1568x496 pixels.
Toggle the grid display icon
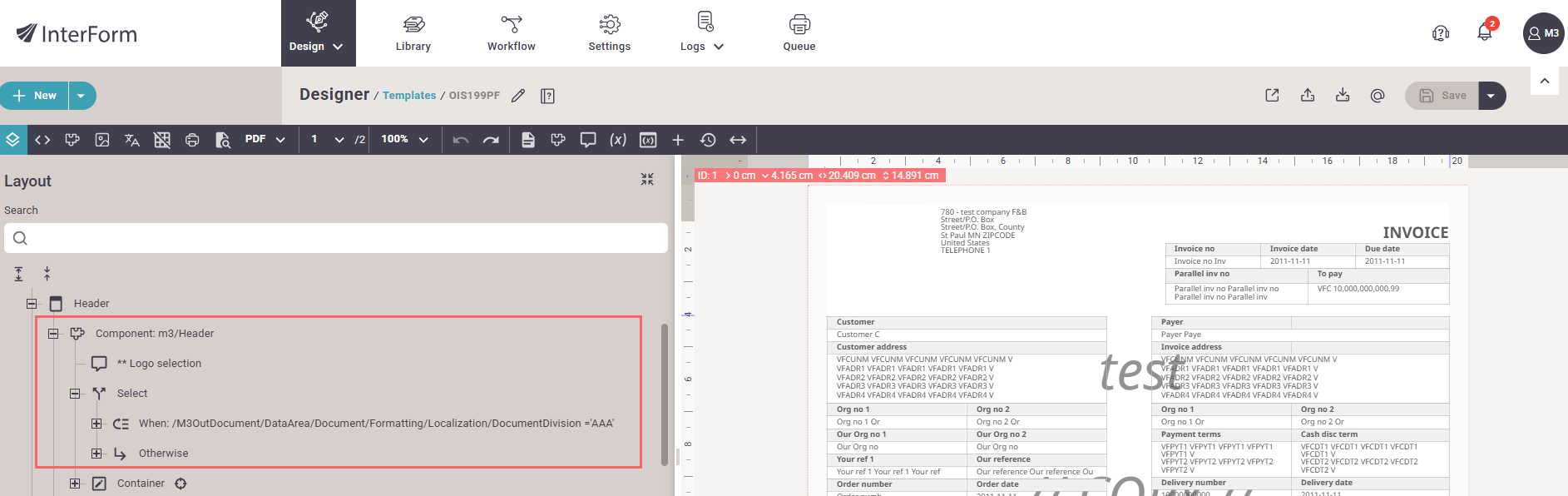tap(162, 140)
